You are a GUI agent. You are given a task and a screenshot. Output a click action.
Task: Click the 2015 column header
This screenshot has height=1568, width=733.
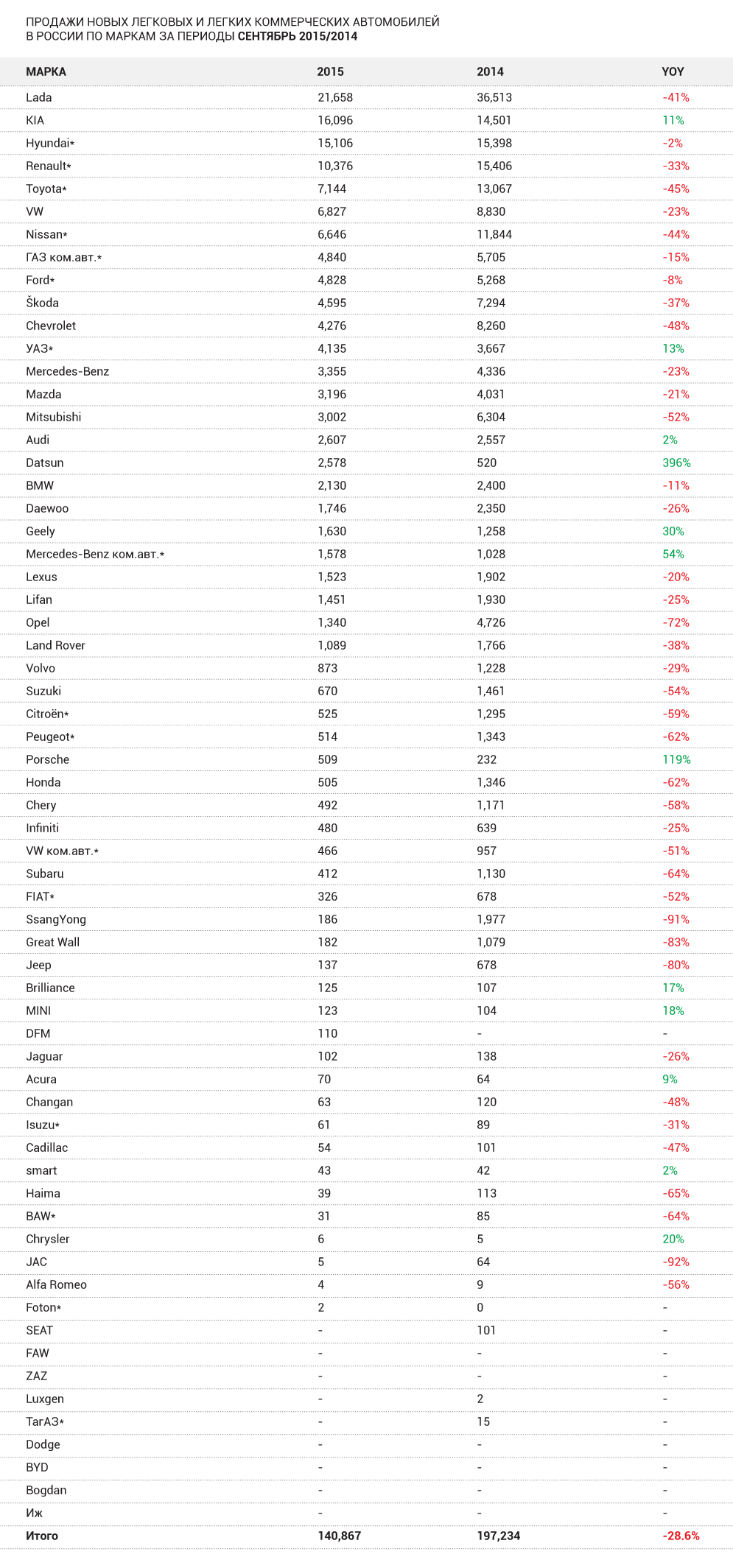pos(330,71)
